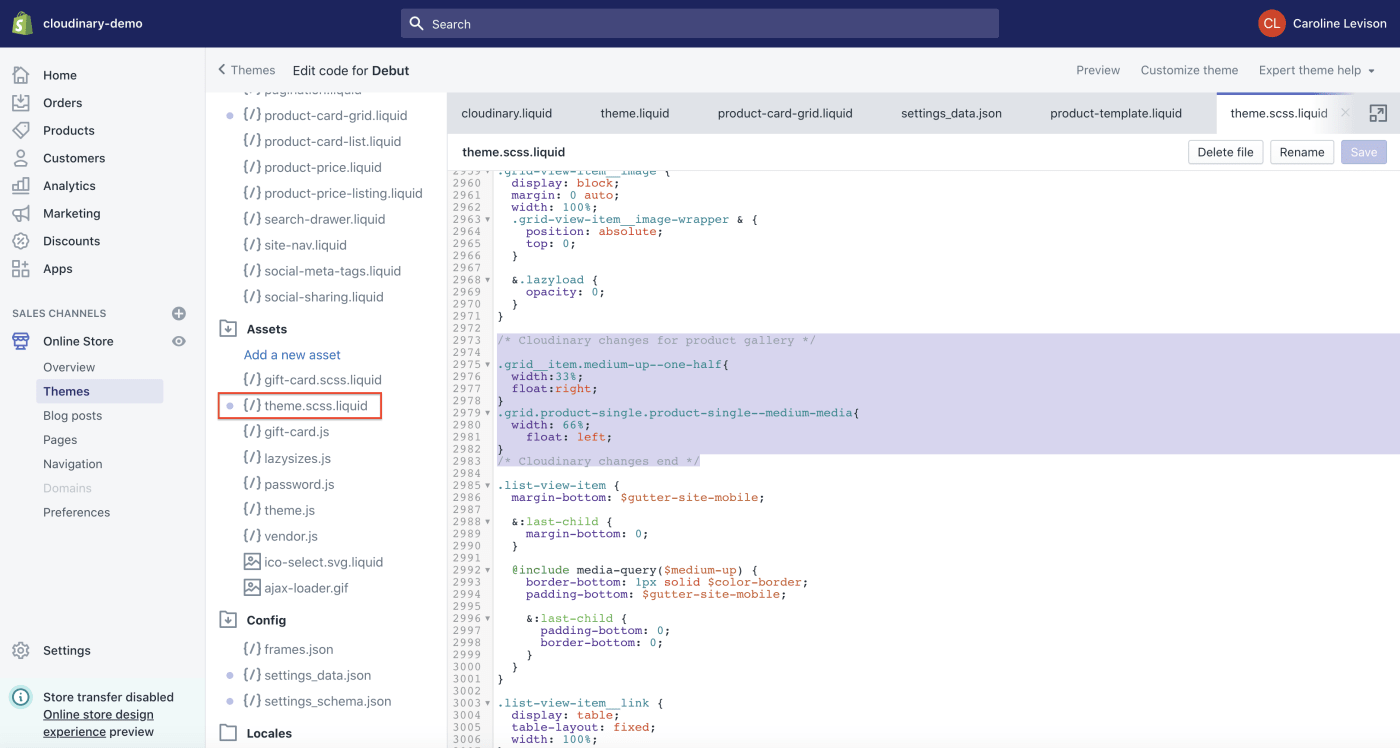Viewport: 1400px width, 748px height.
Task: Collapse the Assets folder
Action: click(228, 329)
